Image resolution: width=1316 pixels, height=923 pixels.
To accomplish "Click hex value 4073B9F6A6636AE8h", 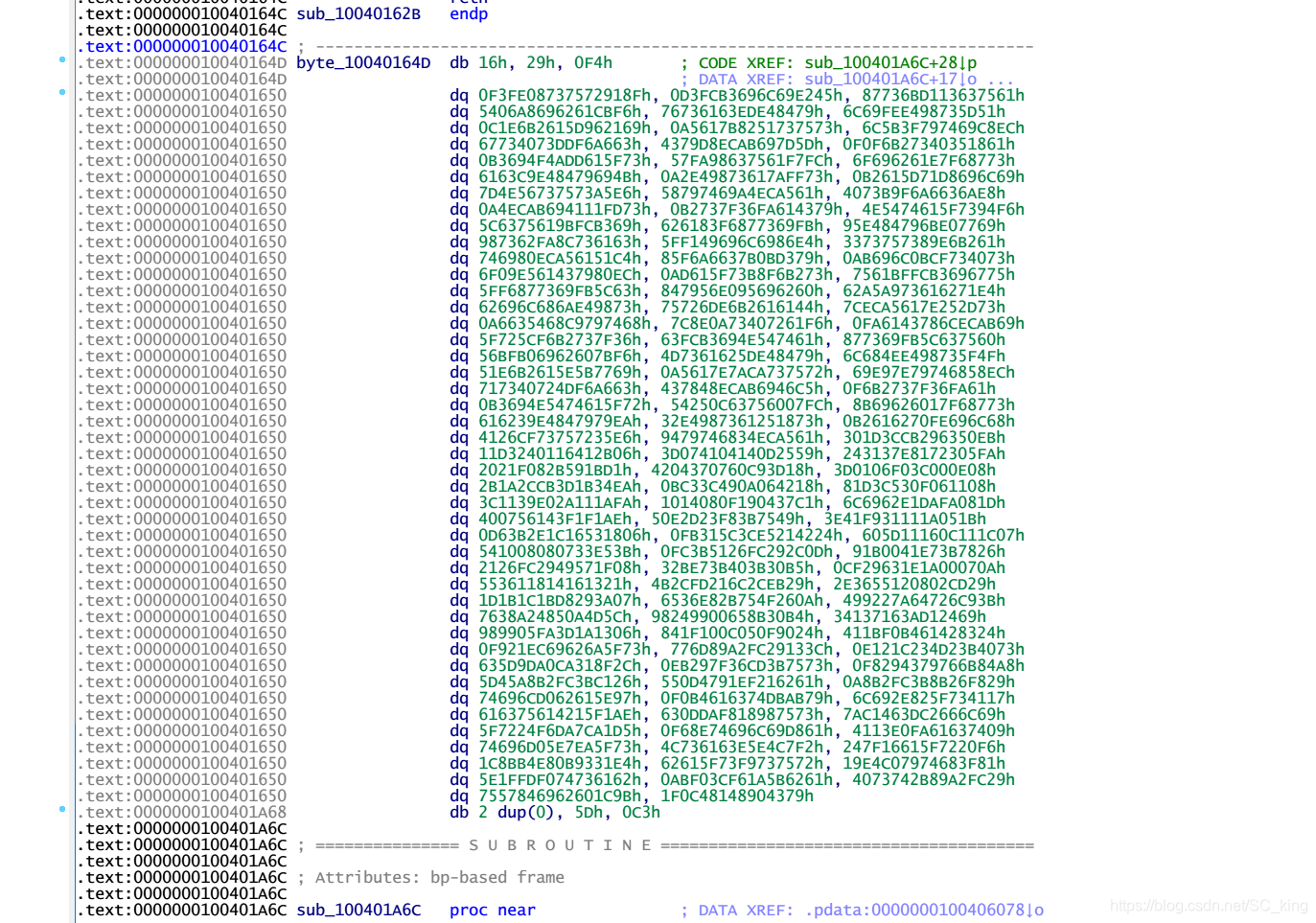I will click(x=924, y=193).
